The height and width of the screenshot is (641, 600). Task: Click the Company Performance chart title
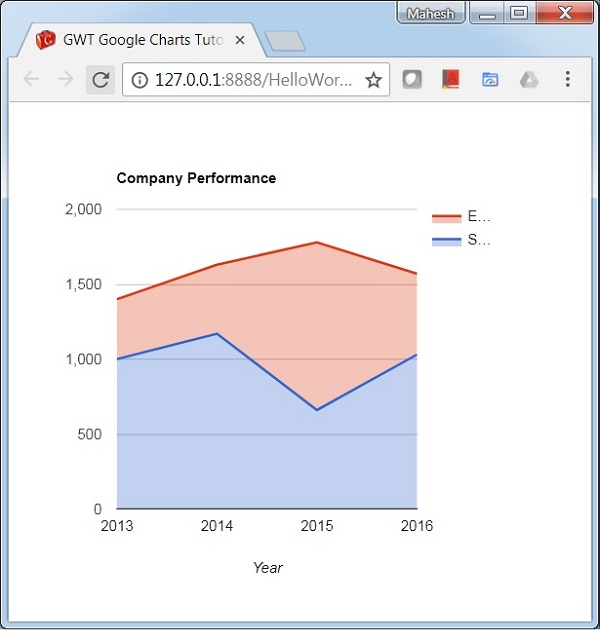[196, 178]
